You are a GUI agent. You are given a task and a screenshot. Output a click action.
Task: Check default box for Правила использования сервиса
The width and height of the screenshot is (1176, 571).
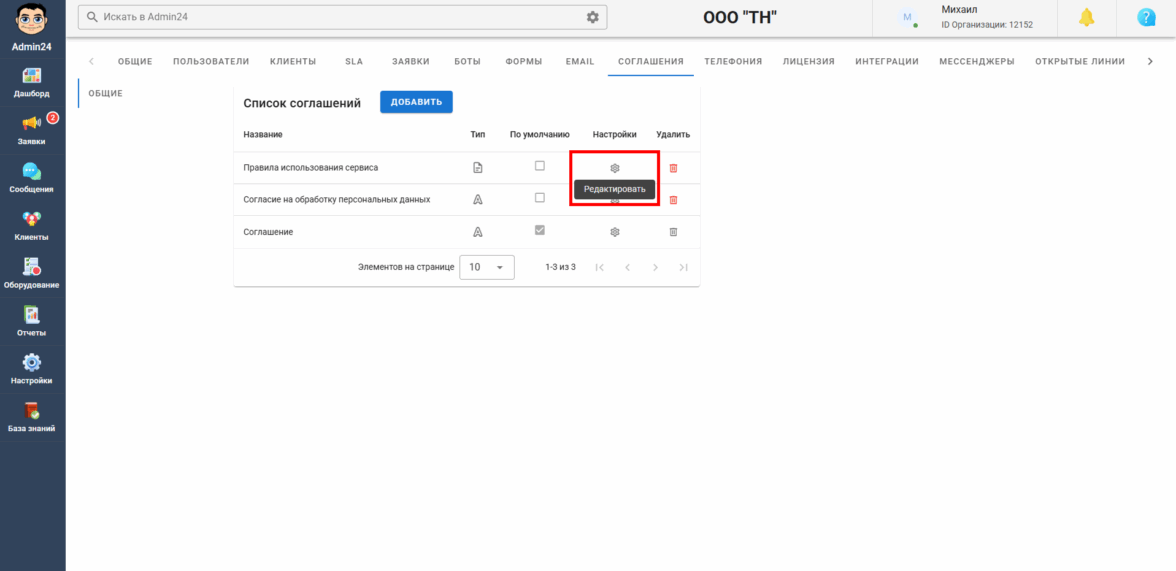click(x=539, y=166)
